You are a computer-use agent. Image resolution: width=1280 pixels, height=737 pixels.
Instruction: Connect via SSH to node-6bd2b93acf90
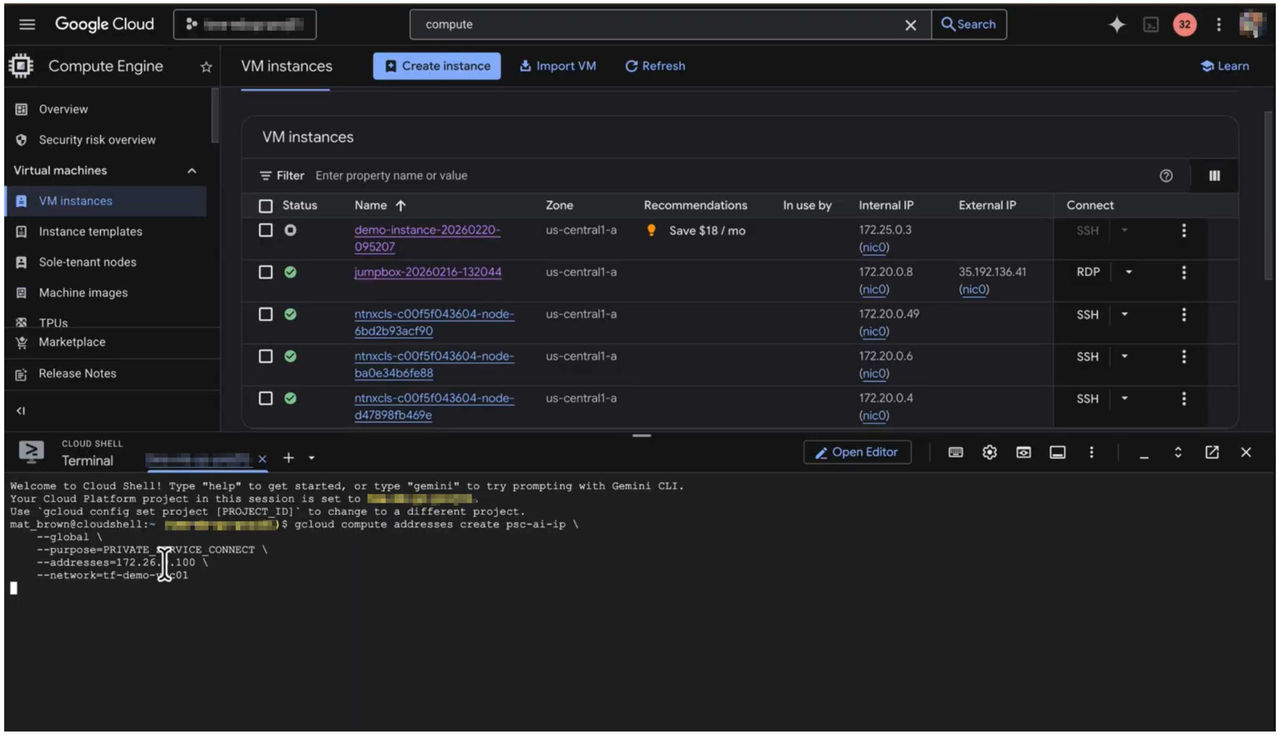tap(1087, 315)
